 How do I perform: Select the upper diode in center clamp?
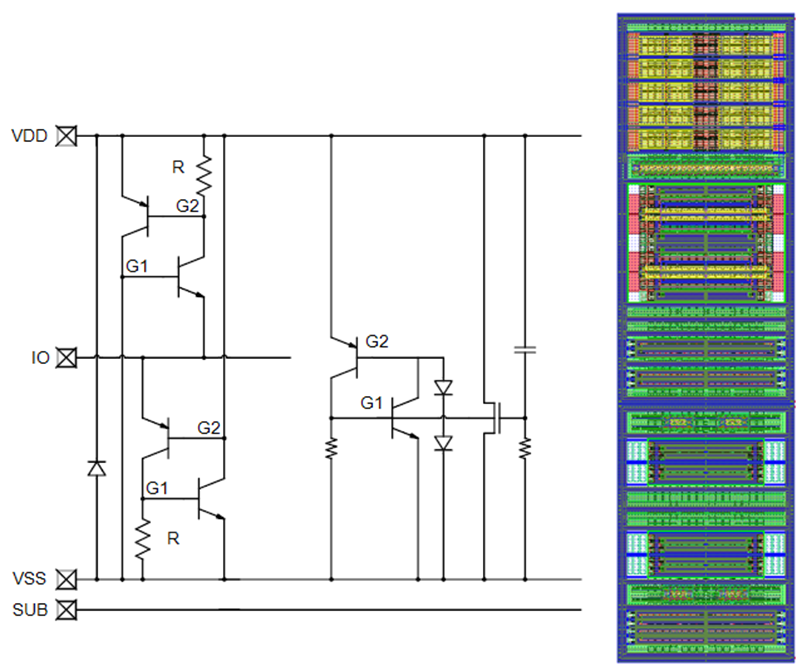[x=441, y=388]
